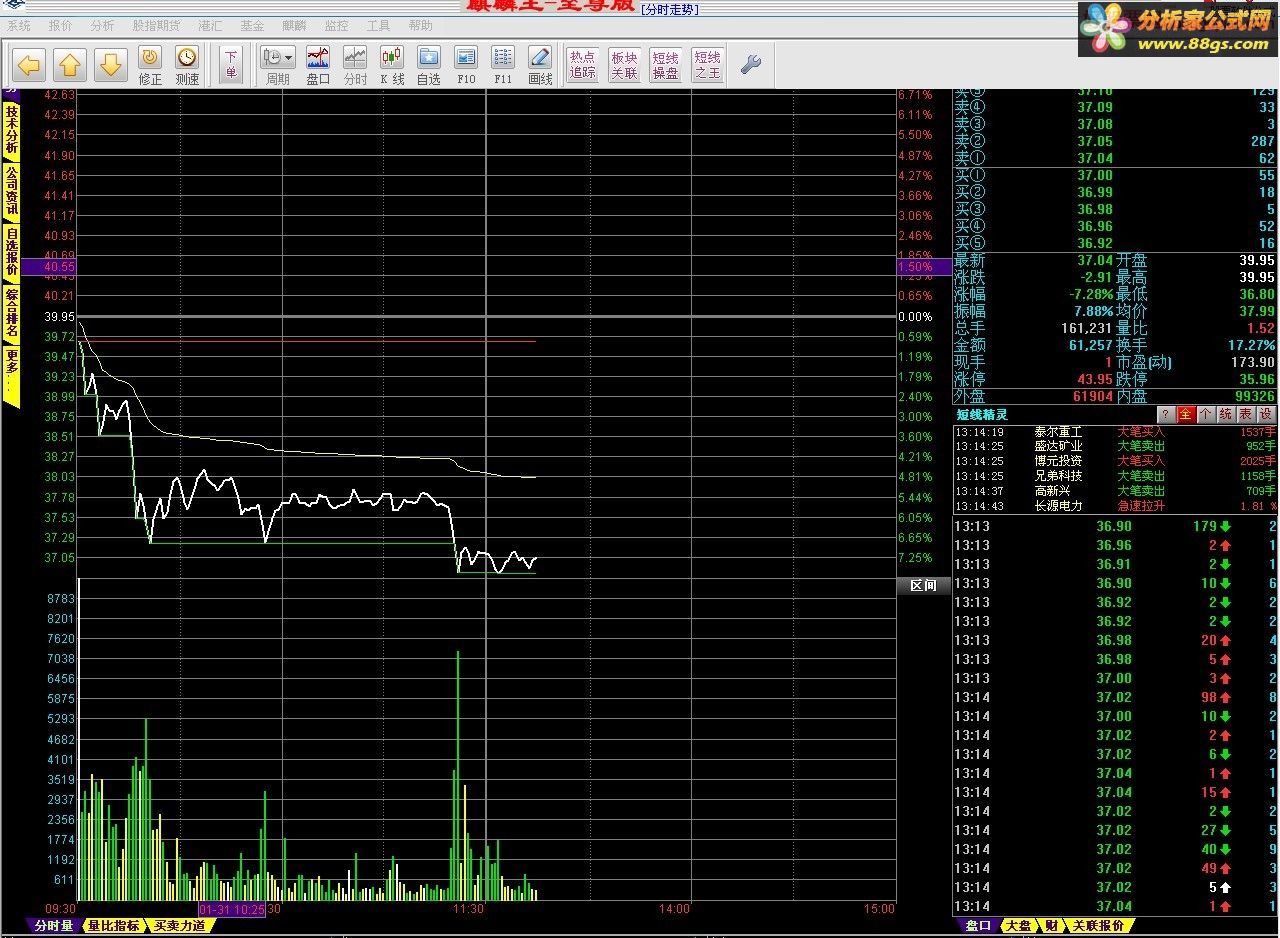Open the 基金 menu
The width and height of the screenshot is (1280, 938).
pyautogui.click(x=252, y=25)
